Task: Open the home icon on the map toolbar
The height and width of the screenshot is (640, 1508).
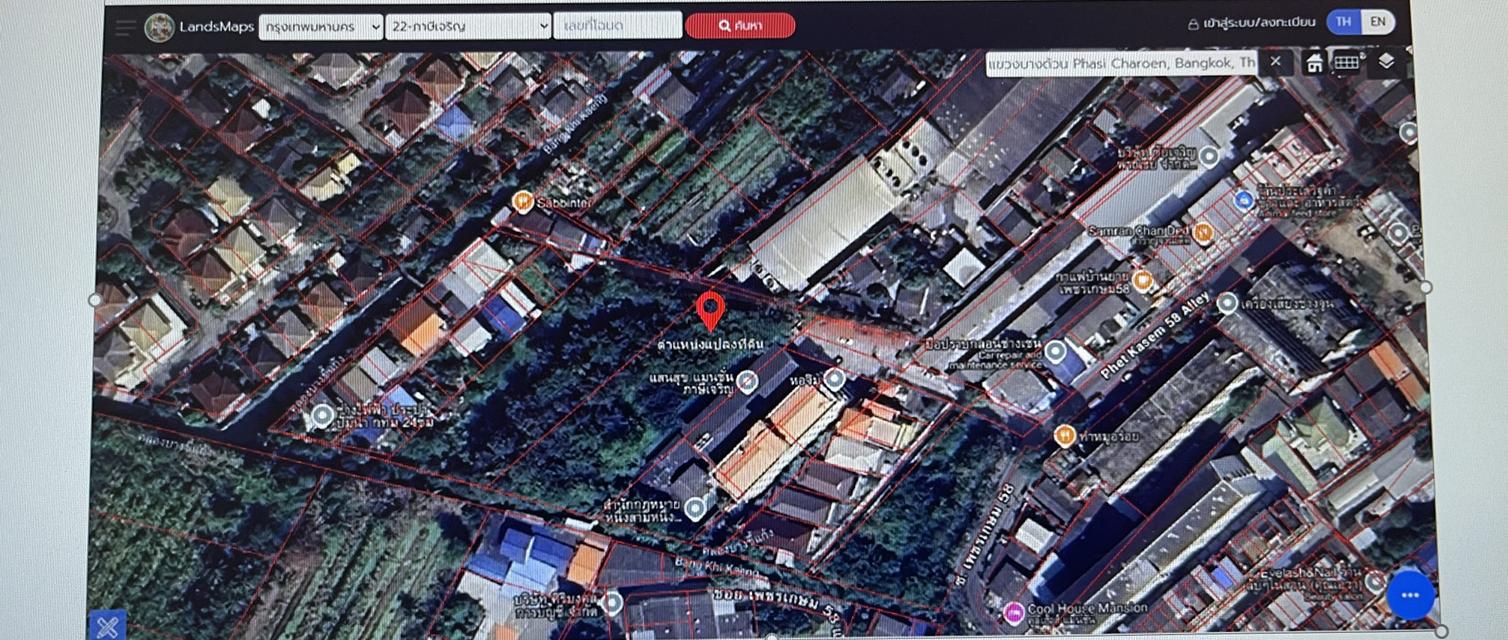Action: pos(1315,63)
